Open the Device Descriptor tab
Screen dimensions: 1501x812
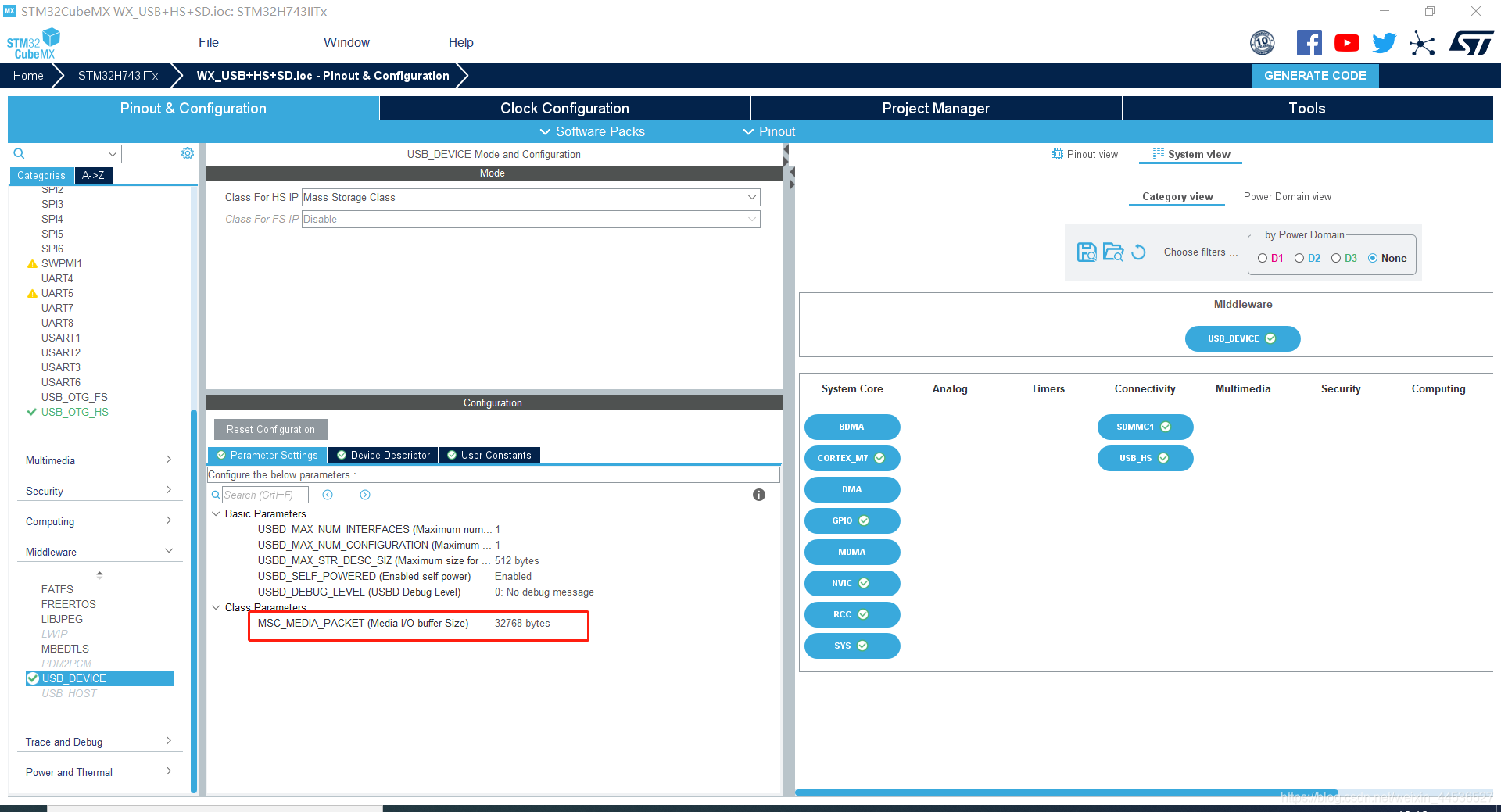383,456
